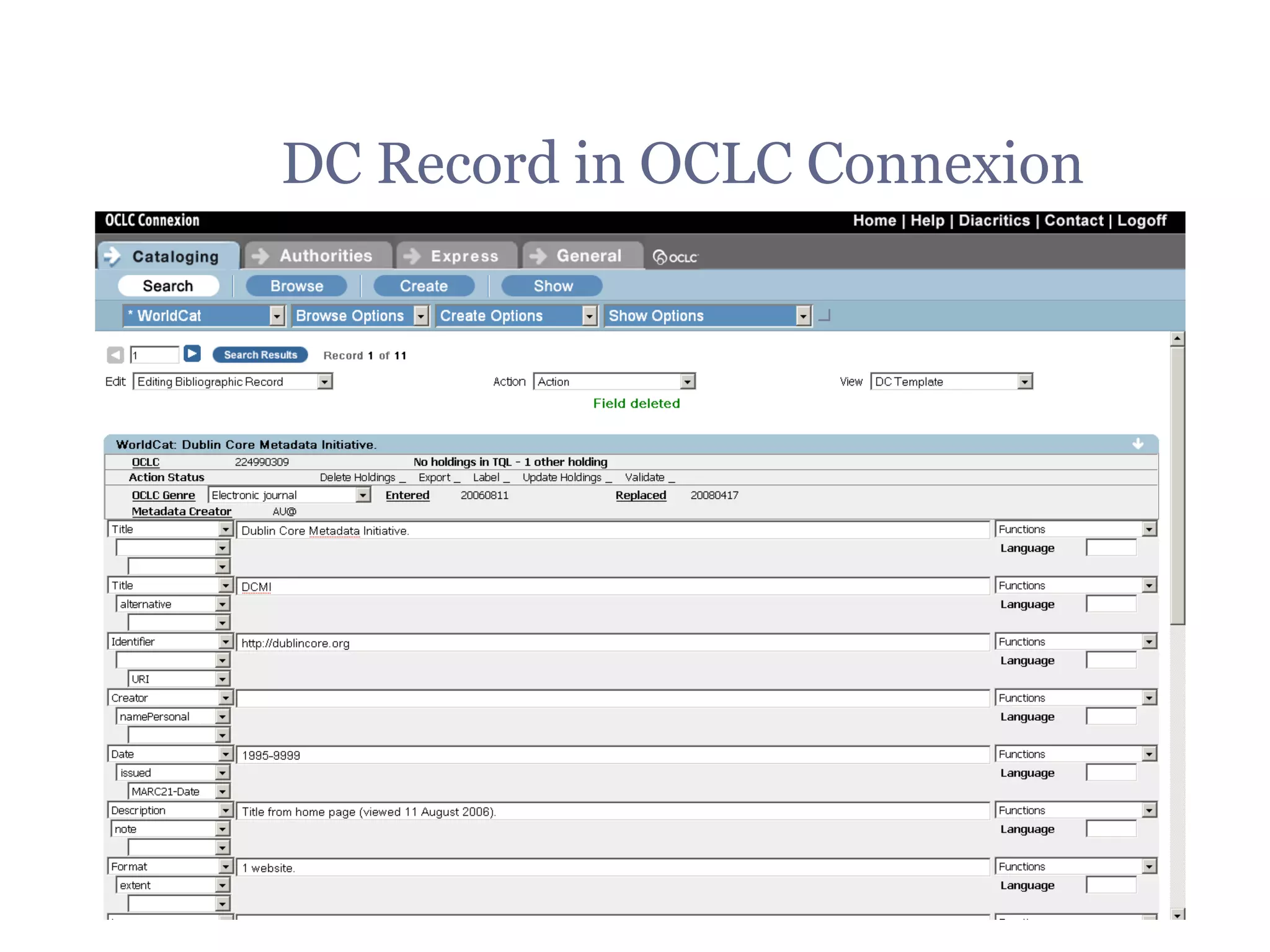Viewport: 1270px width, 952px height.
Task: Open the Show Options dropdown
Action: (x=708, y=316)
